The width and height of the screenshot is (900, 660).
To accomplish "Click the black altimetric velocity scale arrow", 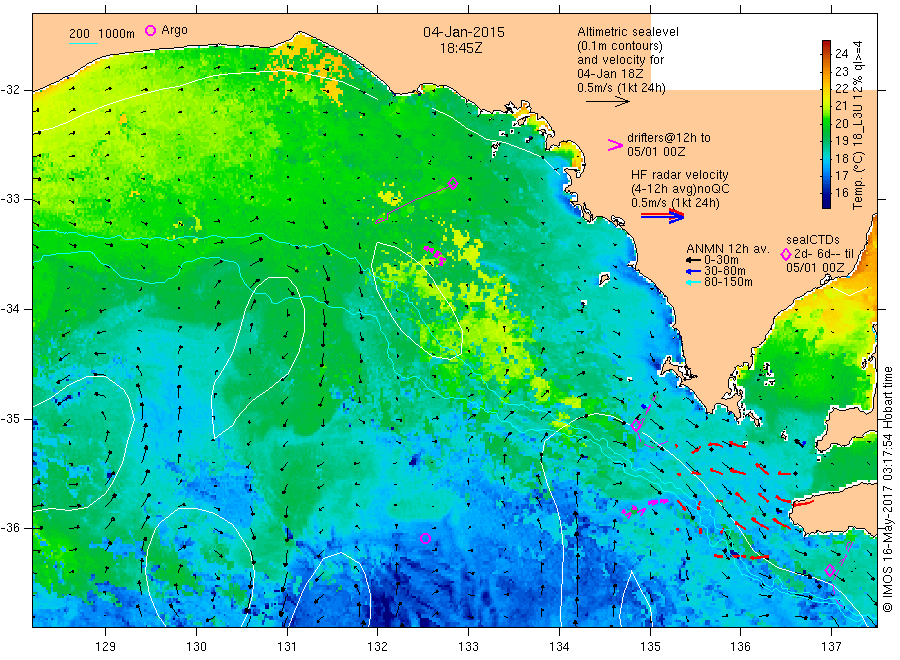I will [608, 102].
